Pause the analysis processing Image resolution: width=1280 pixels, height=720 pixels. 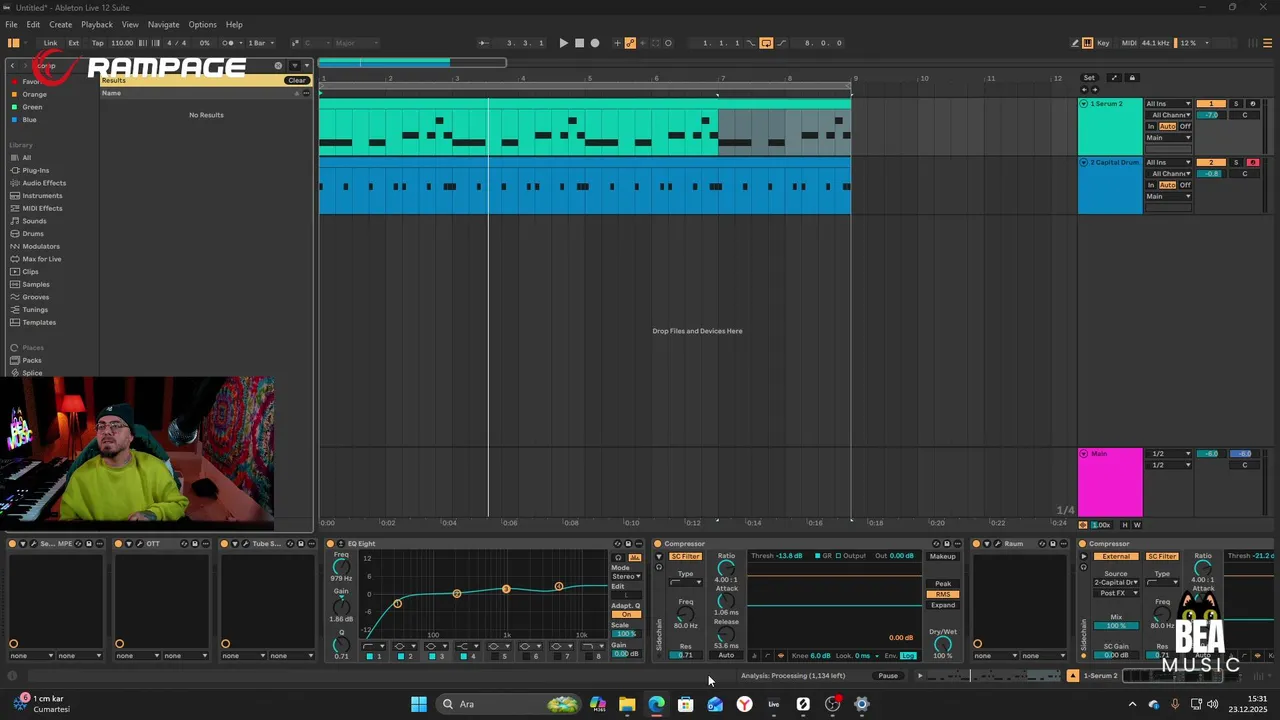[888, 676]
